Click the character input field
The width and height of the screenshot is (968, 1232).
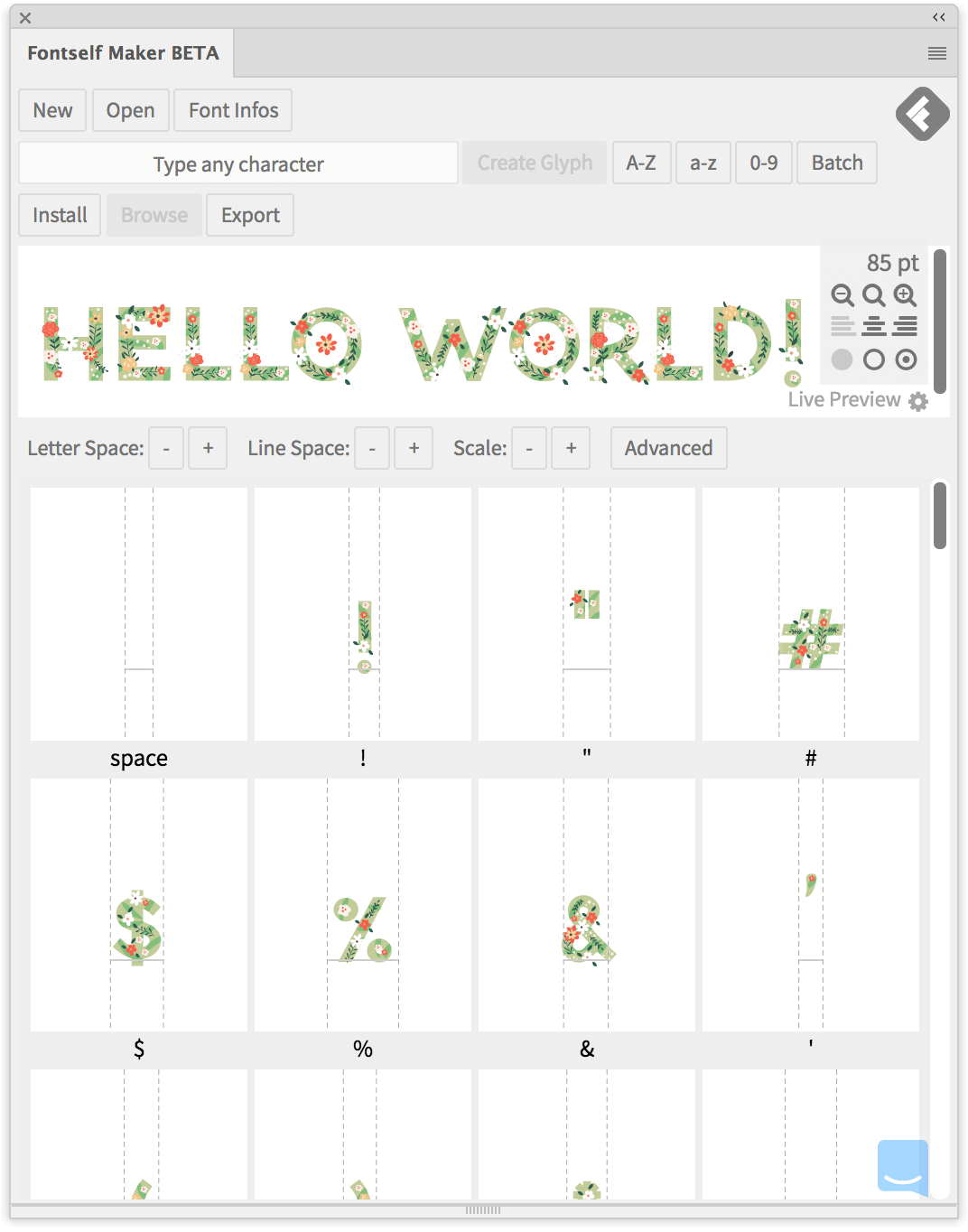(x=237, y=163)
